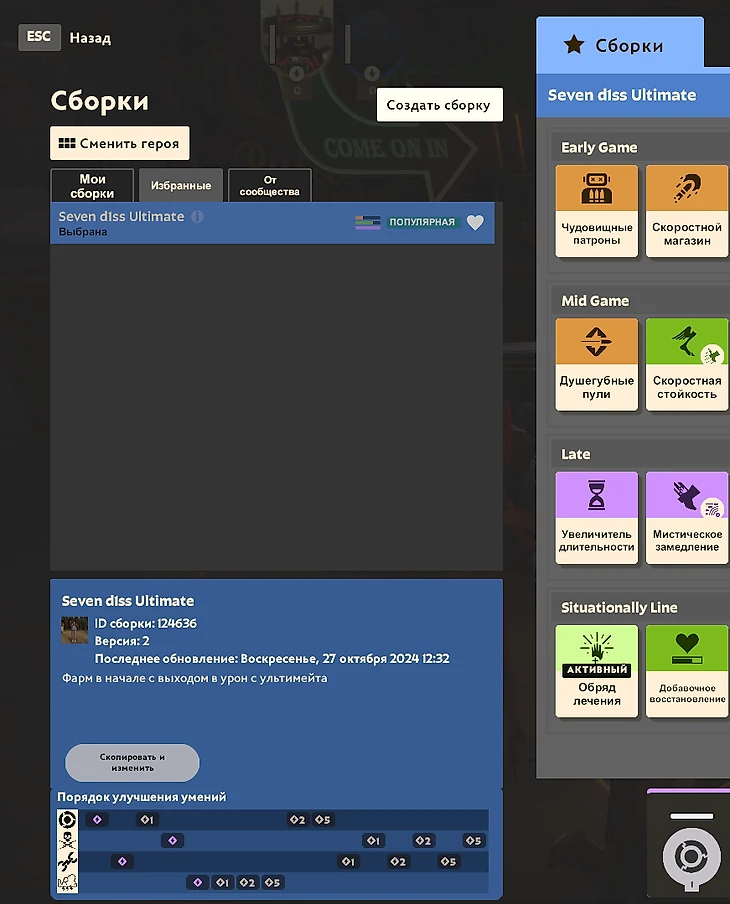
Task: Switch to the Избранные tab
Action: (x=180, y=186)
